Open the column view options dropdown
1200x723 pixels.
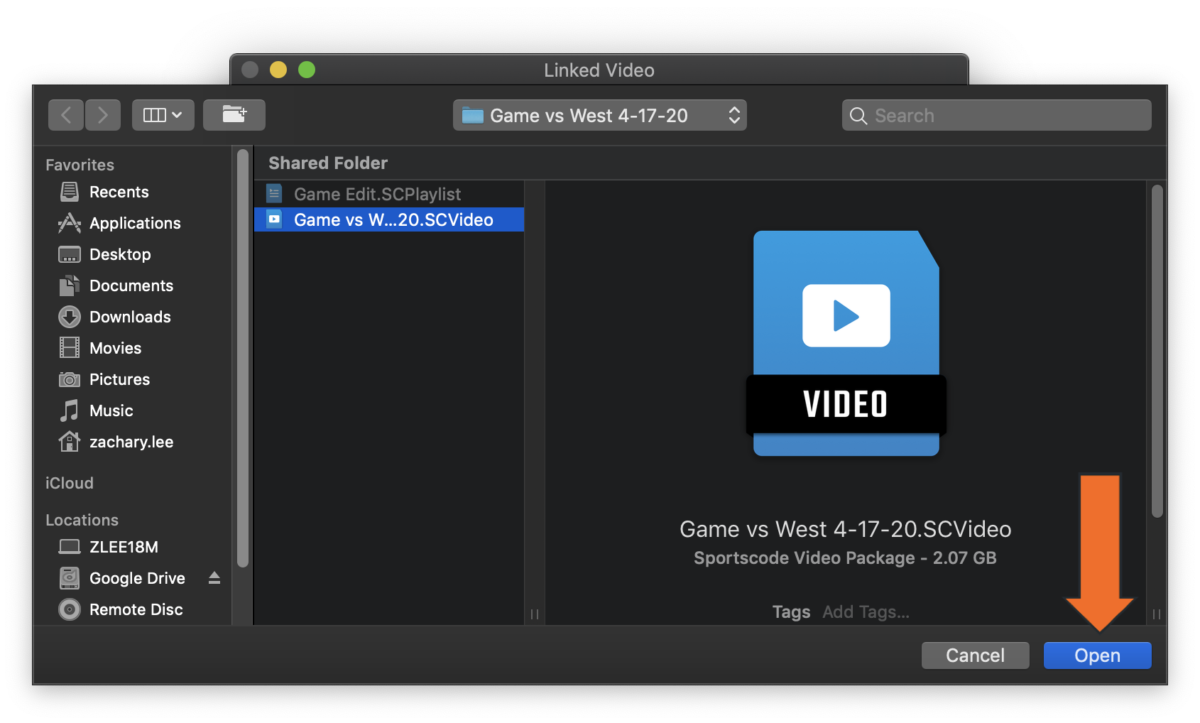coord(163,115)
